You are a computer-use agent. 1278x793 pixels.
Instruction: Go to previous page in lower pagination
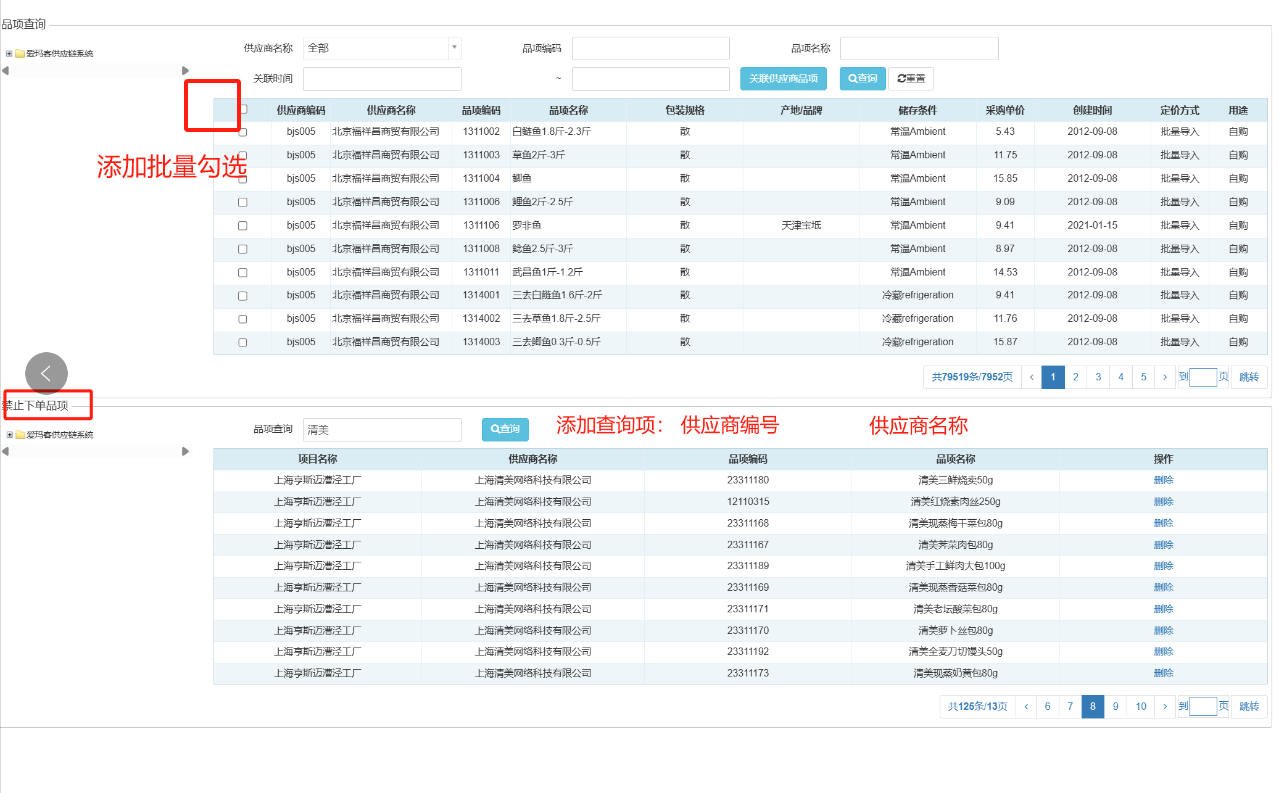click(1025, 706)
